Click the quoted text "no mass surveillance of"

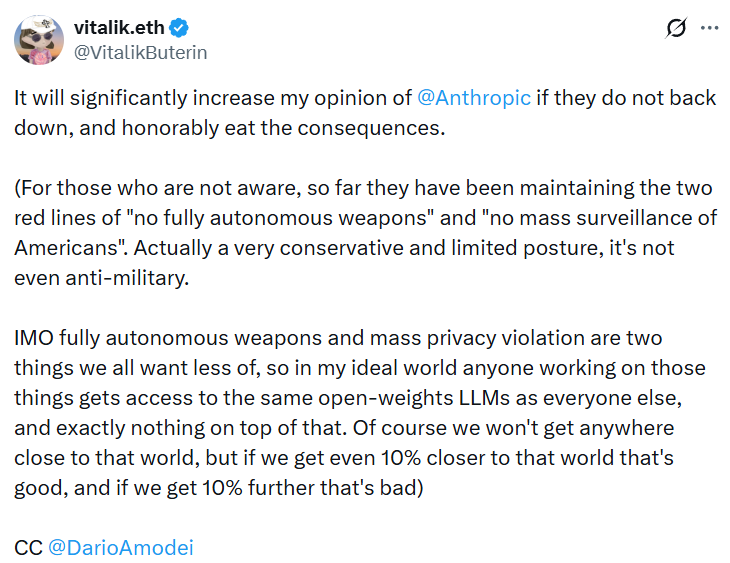coord(585,219)
